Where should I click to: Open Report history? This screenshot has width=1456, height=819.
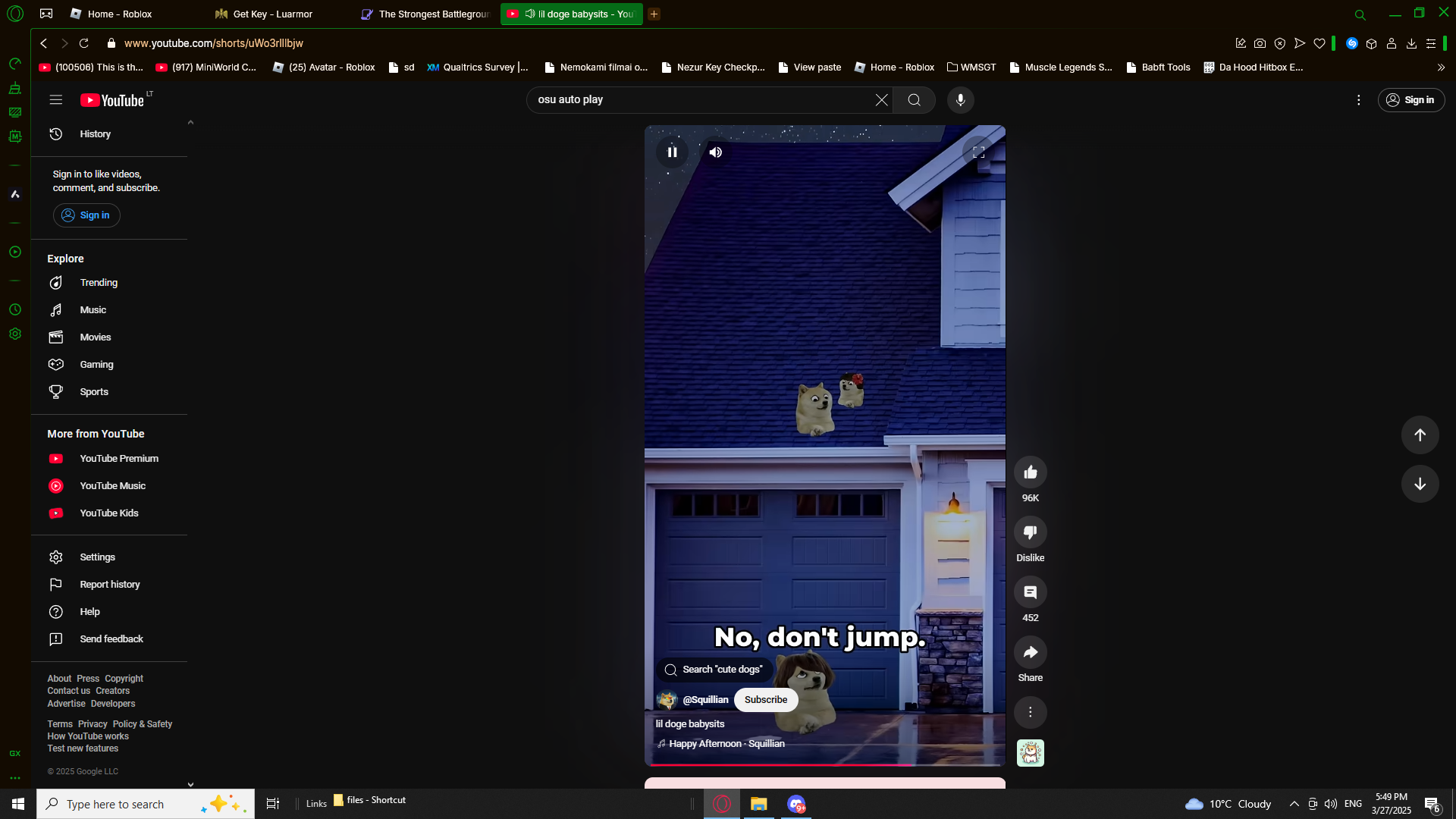(110, 585)
